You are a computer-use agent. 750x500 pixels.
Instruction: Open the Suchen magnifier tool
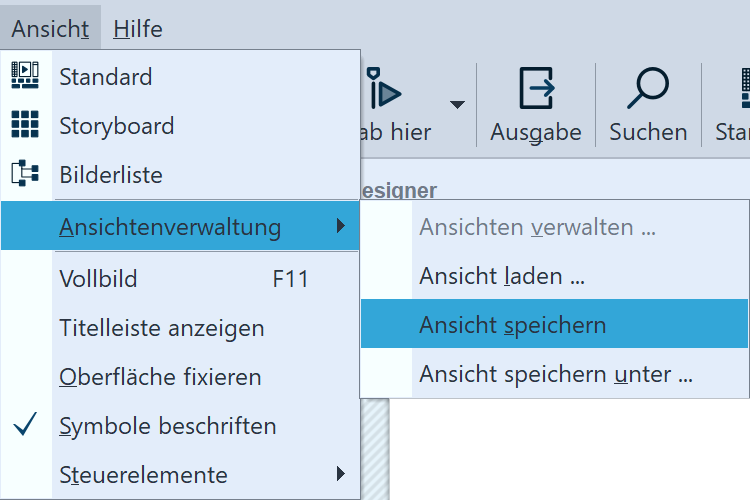pos(648,91)
